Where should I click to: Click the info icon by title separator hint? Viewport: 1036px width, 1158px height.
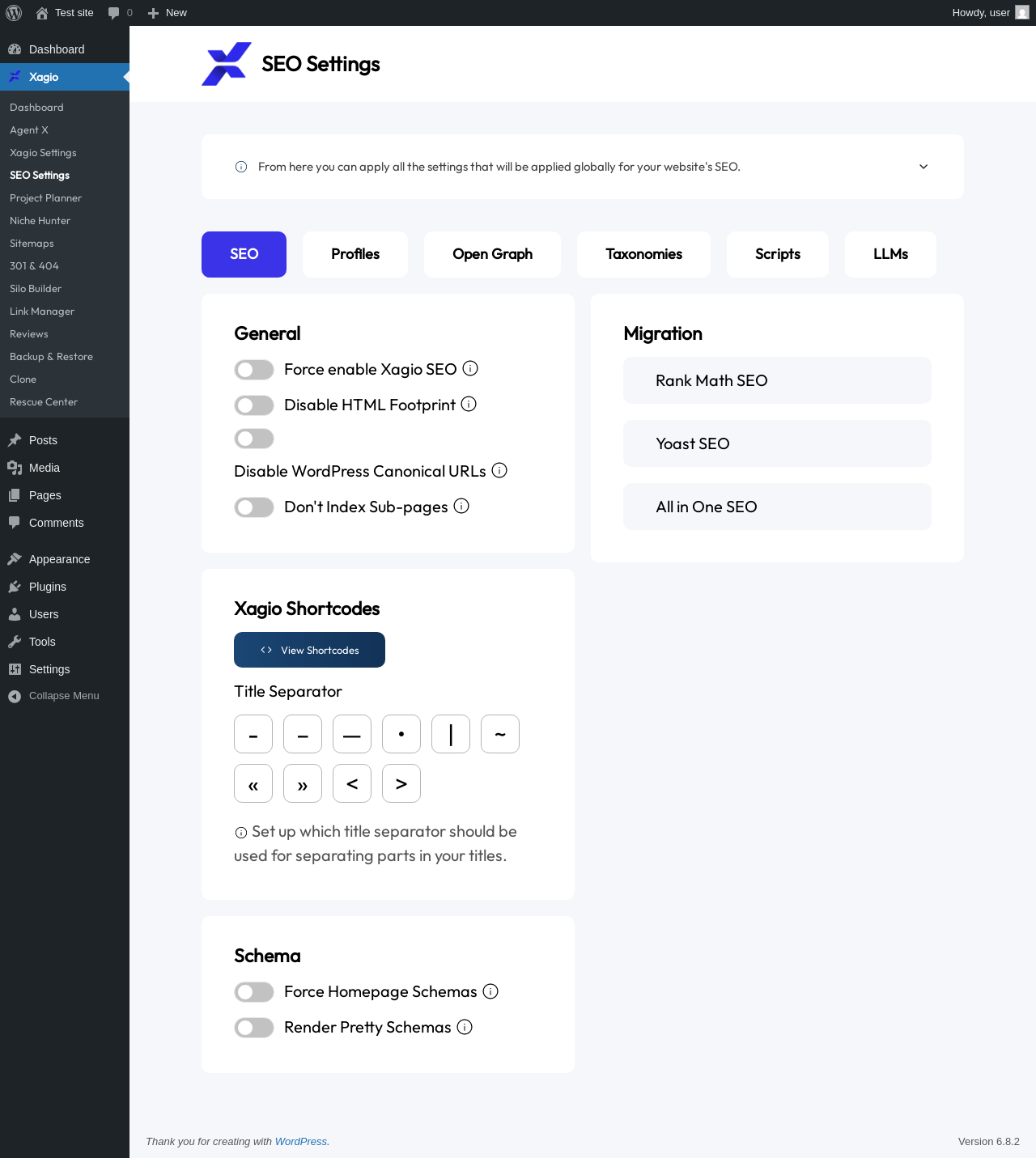(241, 833)
